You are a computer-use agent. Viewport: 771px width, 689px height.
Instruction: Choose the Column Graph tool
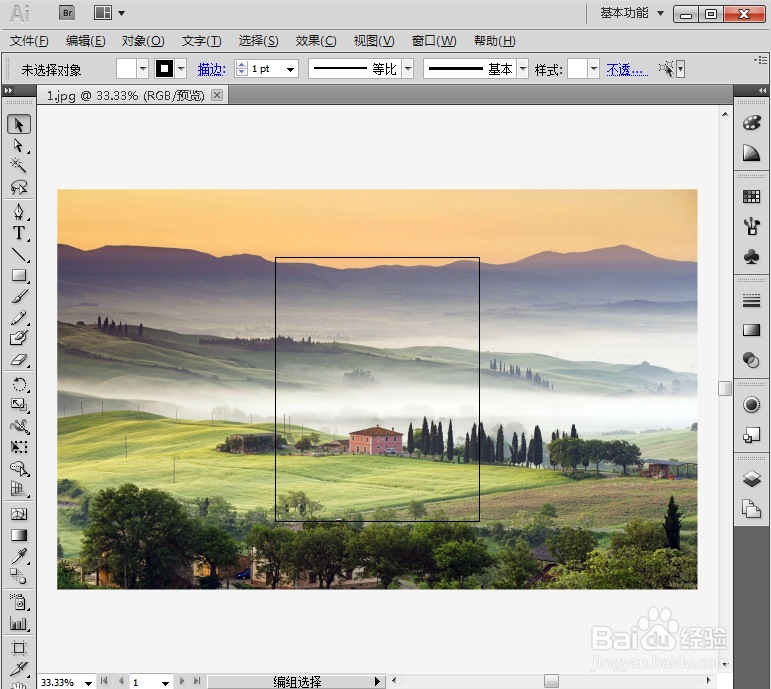19,624
